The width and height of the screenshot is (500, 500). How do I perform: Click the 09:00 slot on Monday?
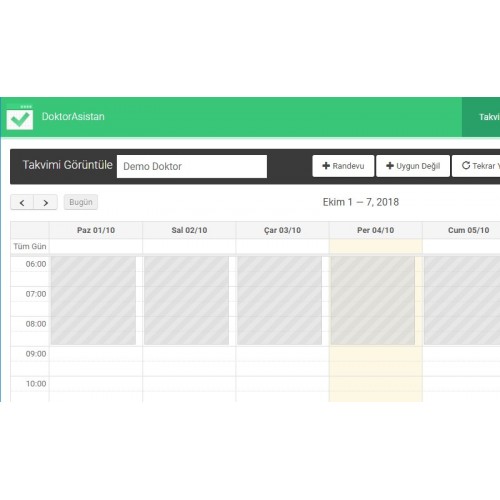click(96, 354)
